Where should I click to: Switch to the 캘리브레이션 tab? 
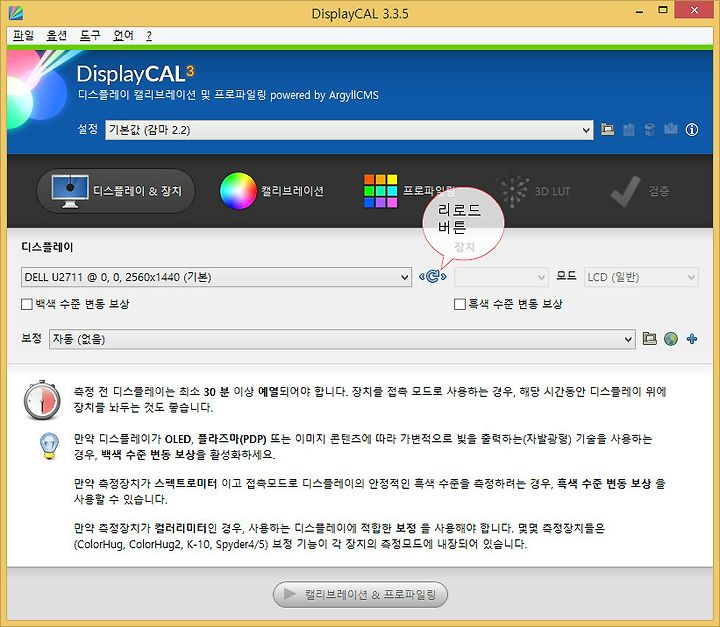272,191
